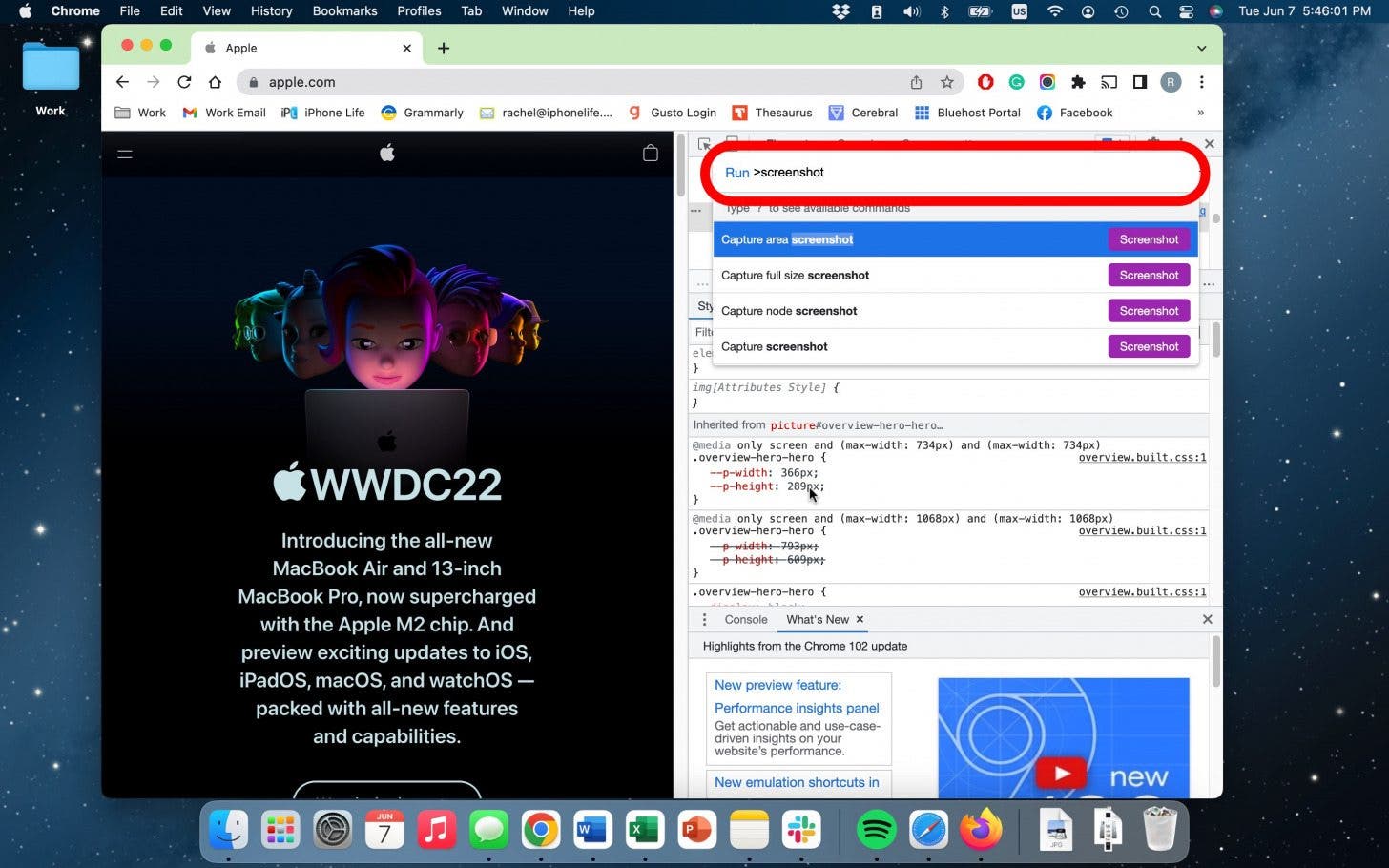Close the What's New tab
The height and width of the screenshot is (868, 1389).
pos(860,619)
